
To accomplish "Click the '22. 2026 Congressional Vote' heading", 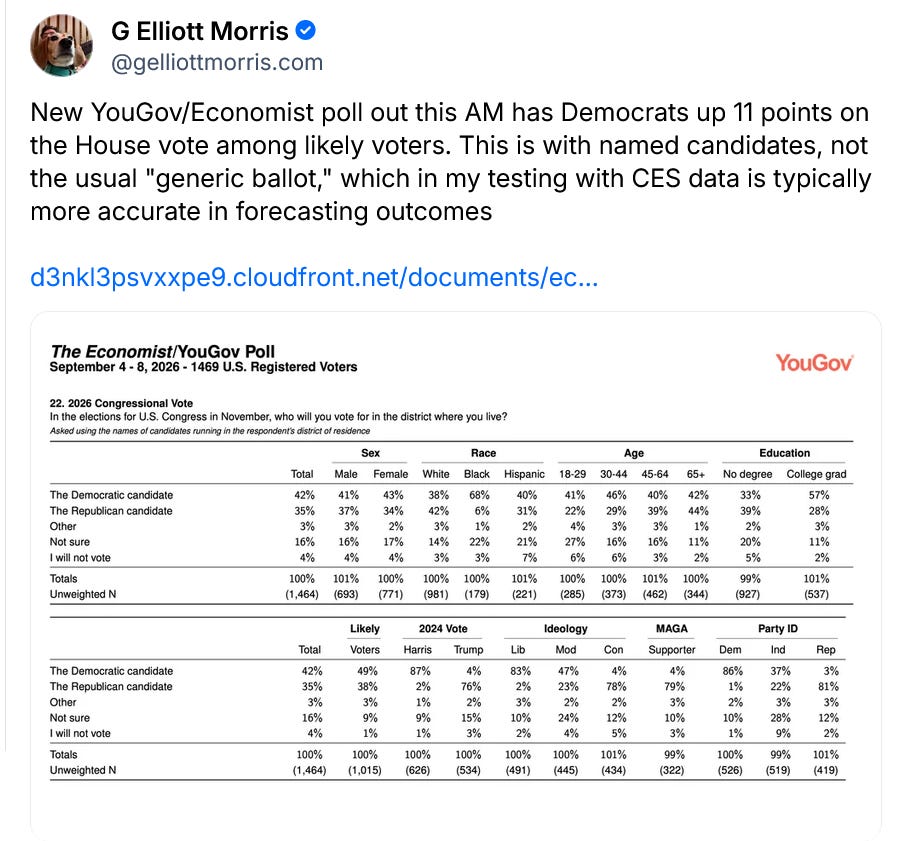I will click(121, 403).
